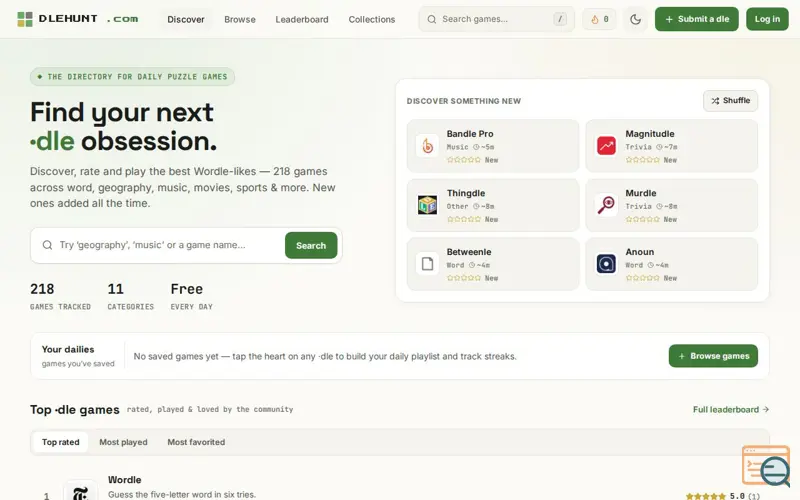The image size is (800, 500).
Task: Click the search icon in hero search box
Action: coord(47,245)
